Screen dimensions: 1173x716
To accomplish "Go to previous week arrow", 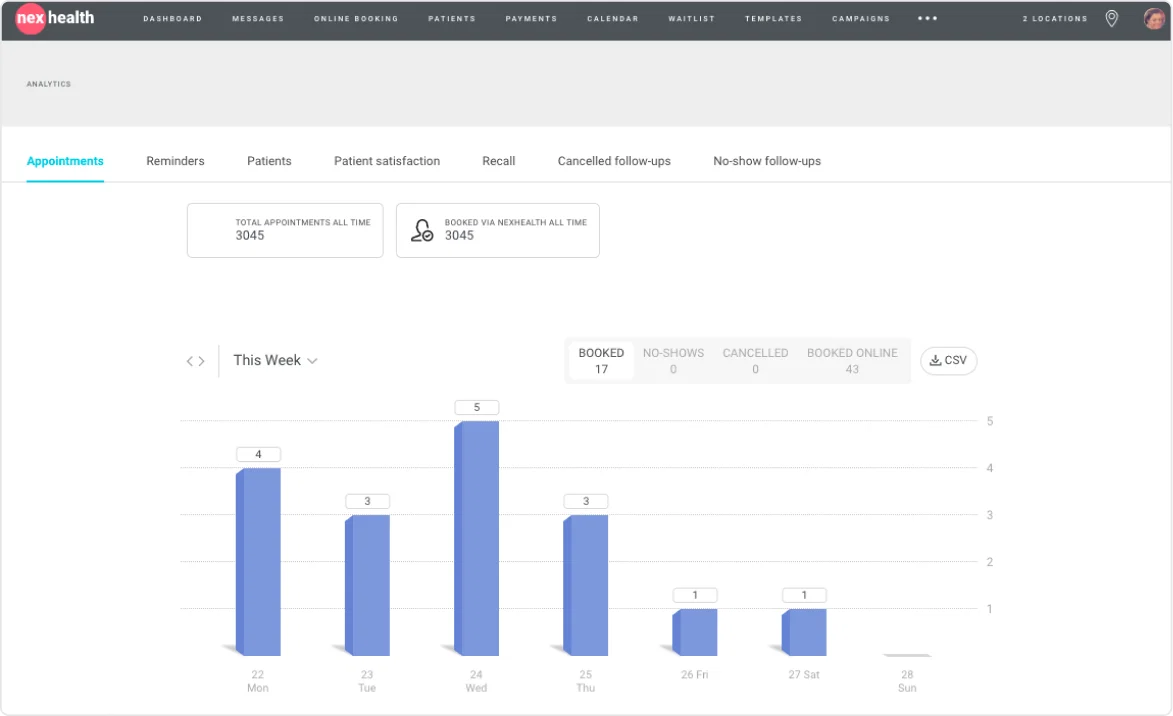I will pyautogui.click(x=190, y=361).
